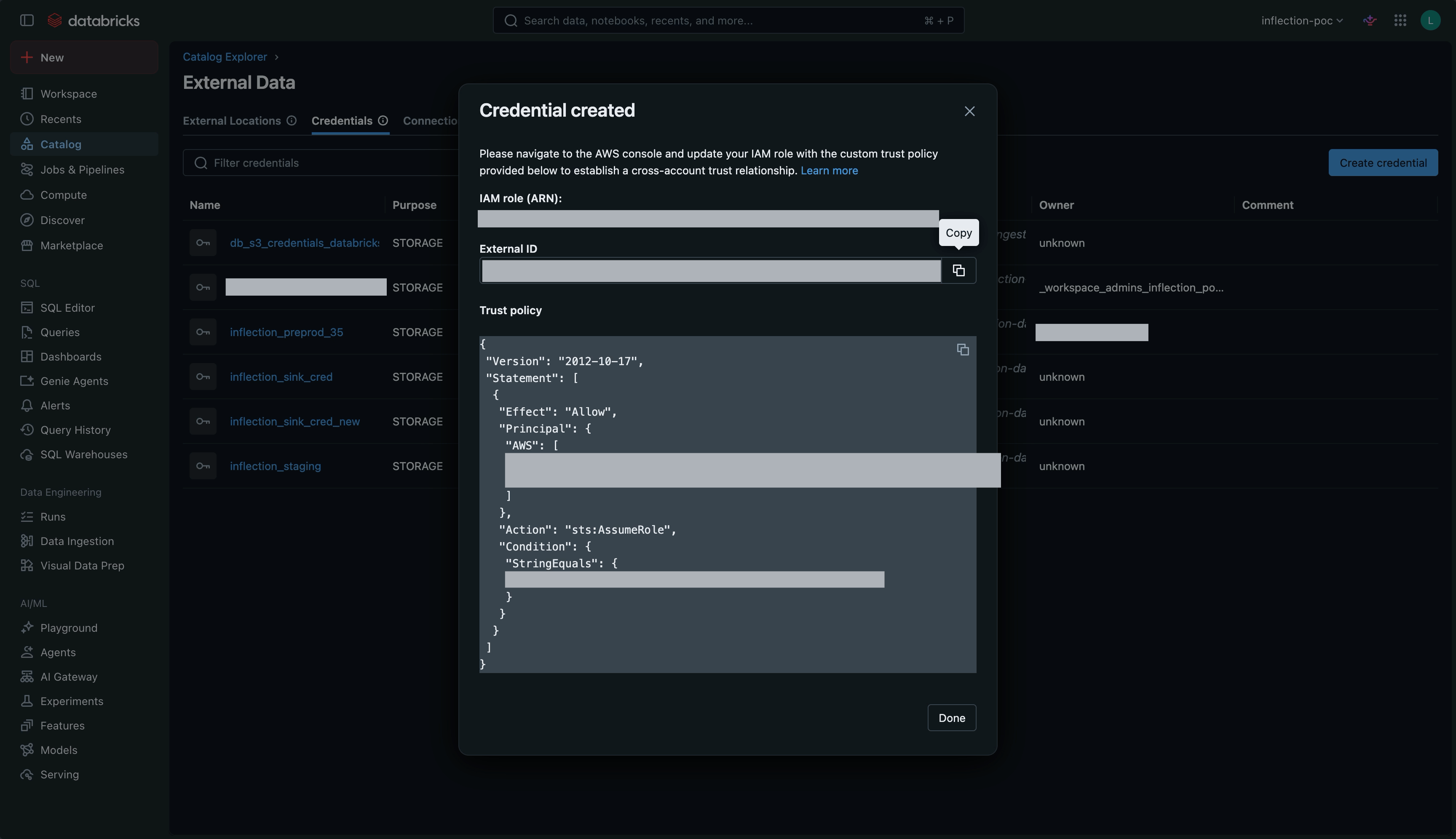Open the Databricks assistant icon

tap(1370, 21)
